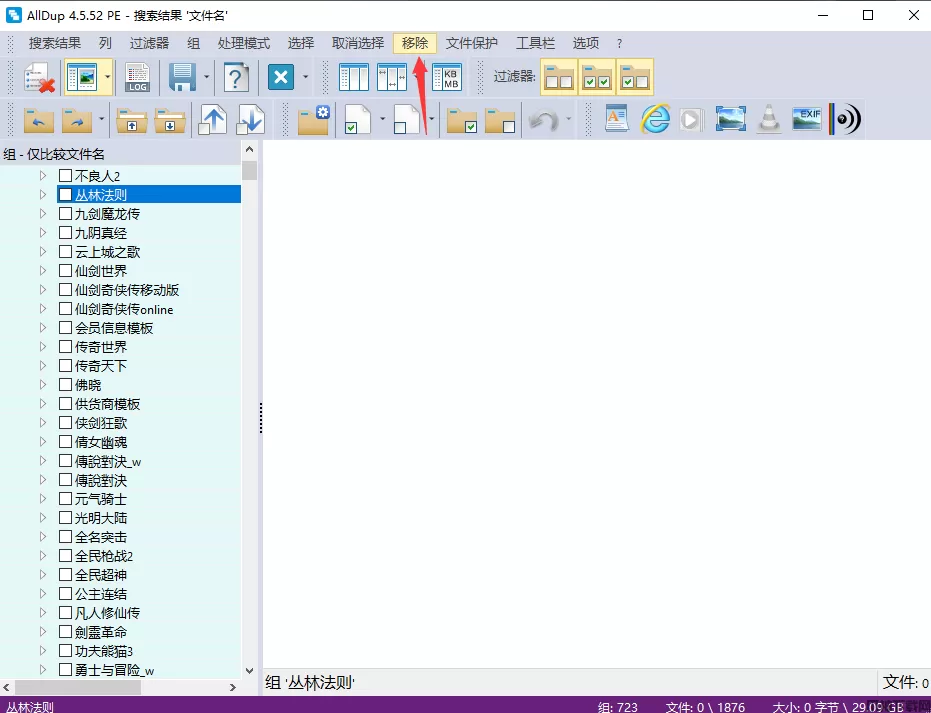The image size is (931, 713).
Task: Click the 全民超神 entry in the list
Action: (101, 575)
